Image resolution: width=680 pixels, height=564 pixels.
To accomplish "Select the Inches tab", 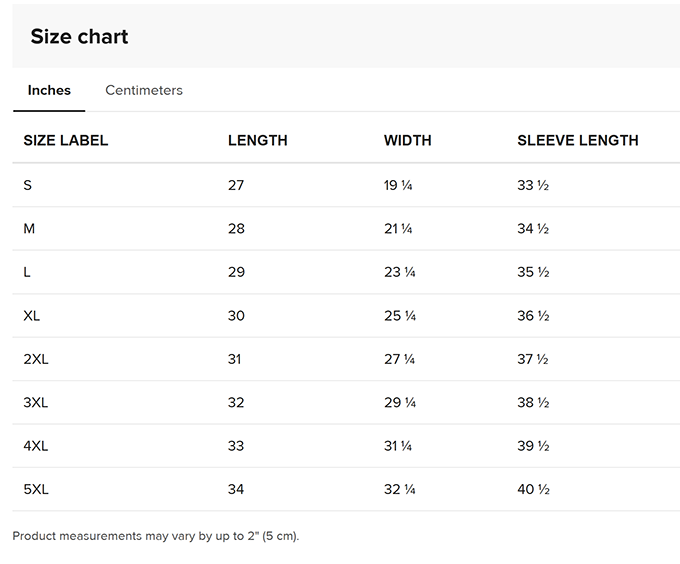I will (x=49, y=90).
